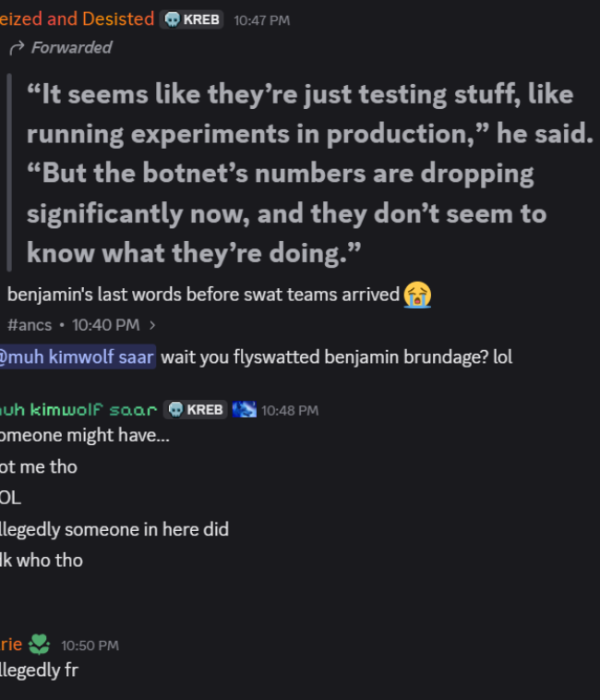Open muh kimwolf saar's profile from username
Screen dimensions: 600x700
click(x=78, y=410)
